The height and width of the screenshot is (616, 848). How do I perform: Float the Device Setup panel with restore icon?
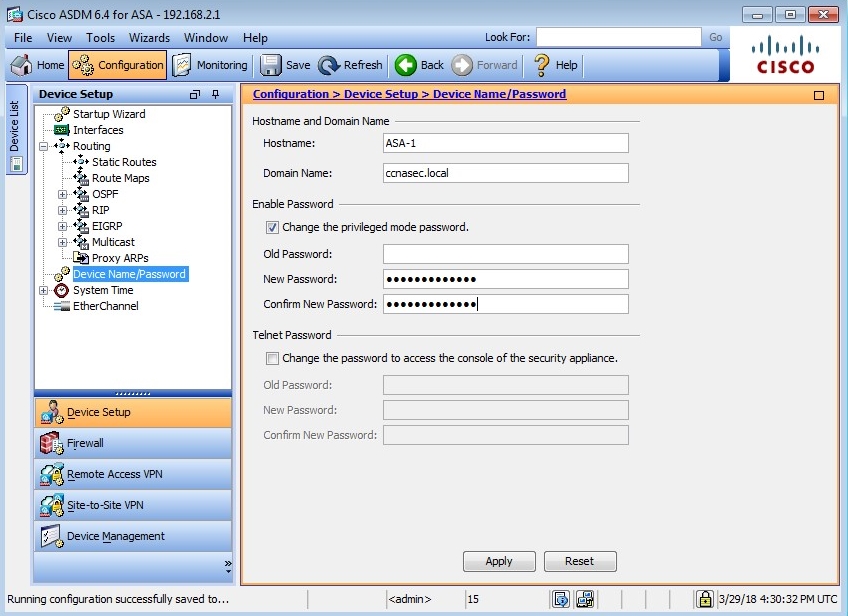click(195, 95)
